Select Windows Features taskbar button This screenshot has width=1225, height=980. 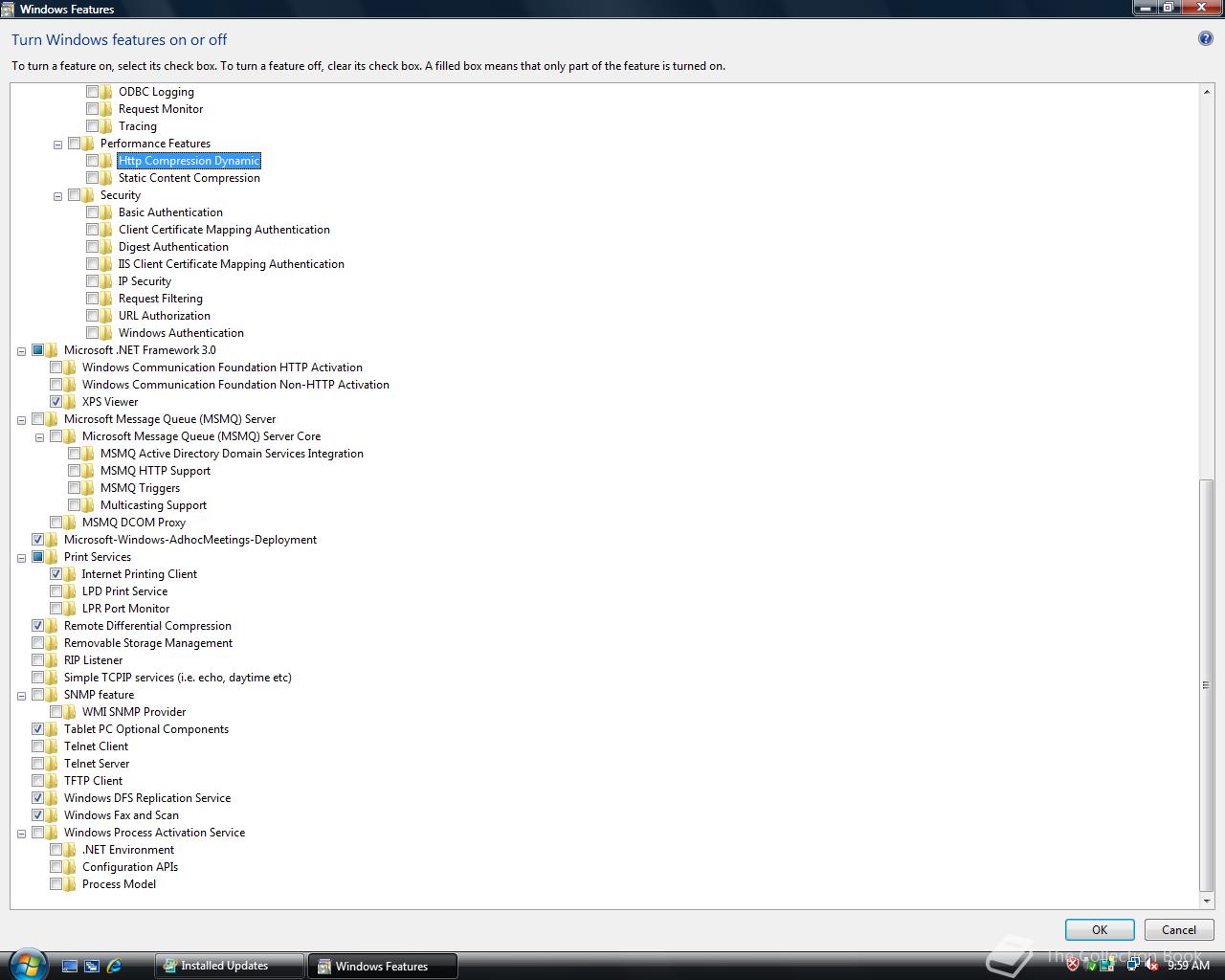pos(382,966)
